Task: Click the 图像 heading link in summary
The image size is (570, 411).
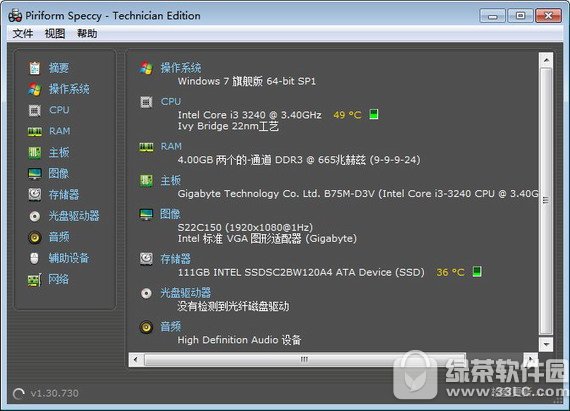Action: tap(170, 214)
